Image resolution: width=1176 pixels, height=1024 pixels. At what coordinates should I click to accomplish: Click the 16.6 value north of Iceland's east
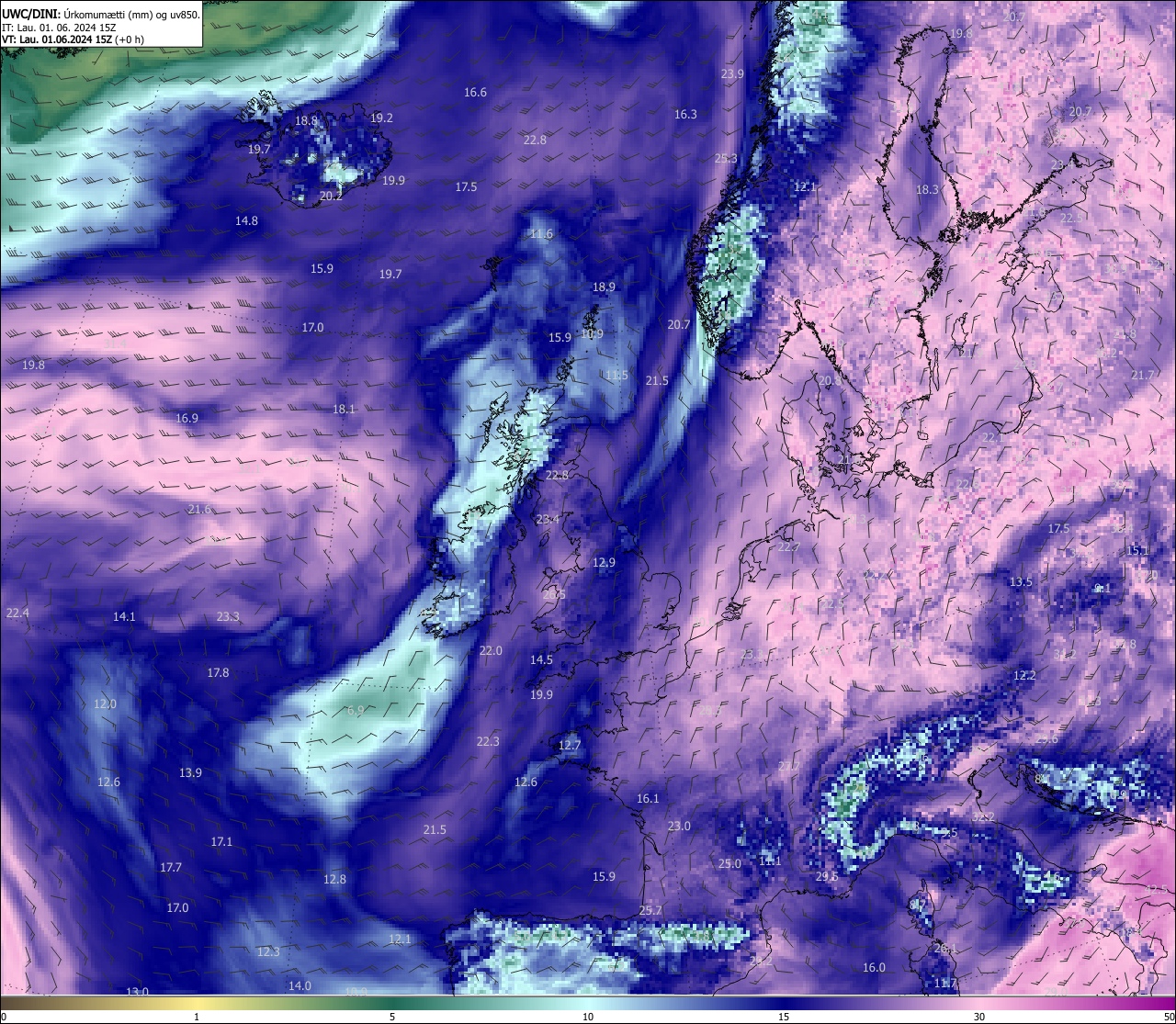coord(475,93)
